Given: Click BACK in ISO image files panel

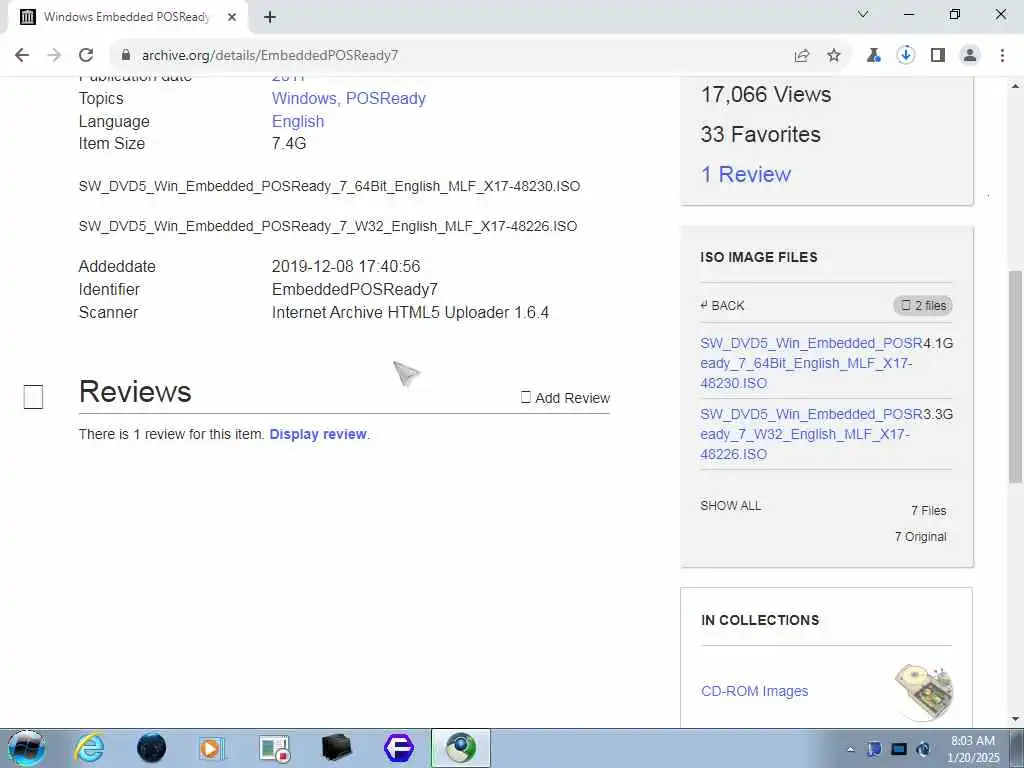Looking at the screenshot, I should pyautogui.click(x=722, y=306).
